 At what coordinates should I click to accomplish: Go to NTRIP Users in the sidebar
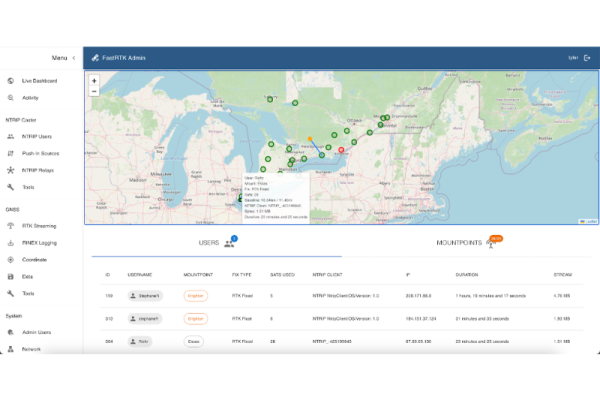click(37, 136)
